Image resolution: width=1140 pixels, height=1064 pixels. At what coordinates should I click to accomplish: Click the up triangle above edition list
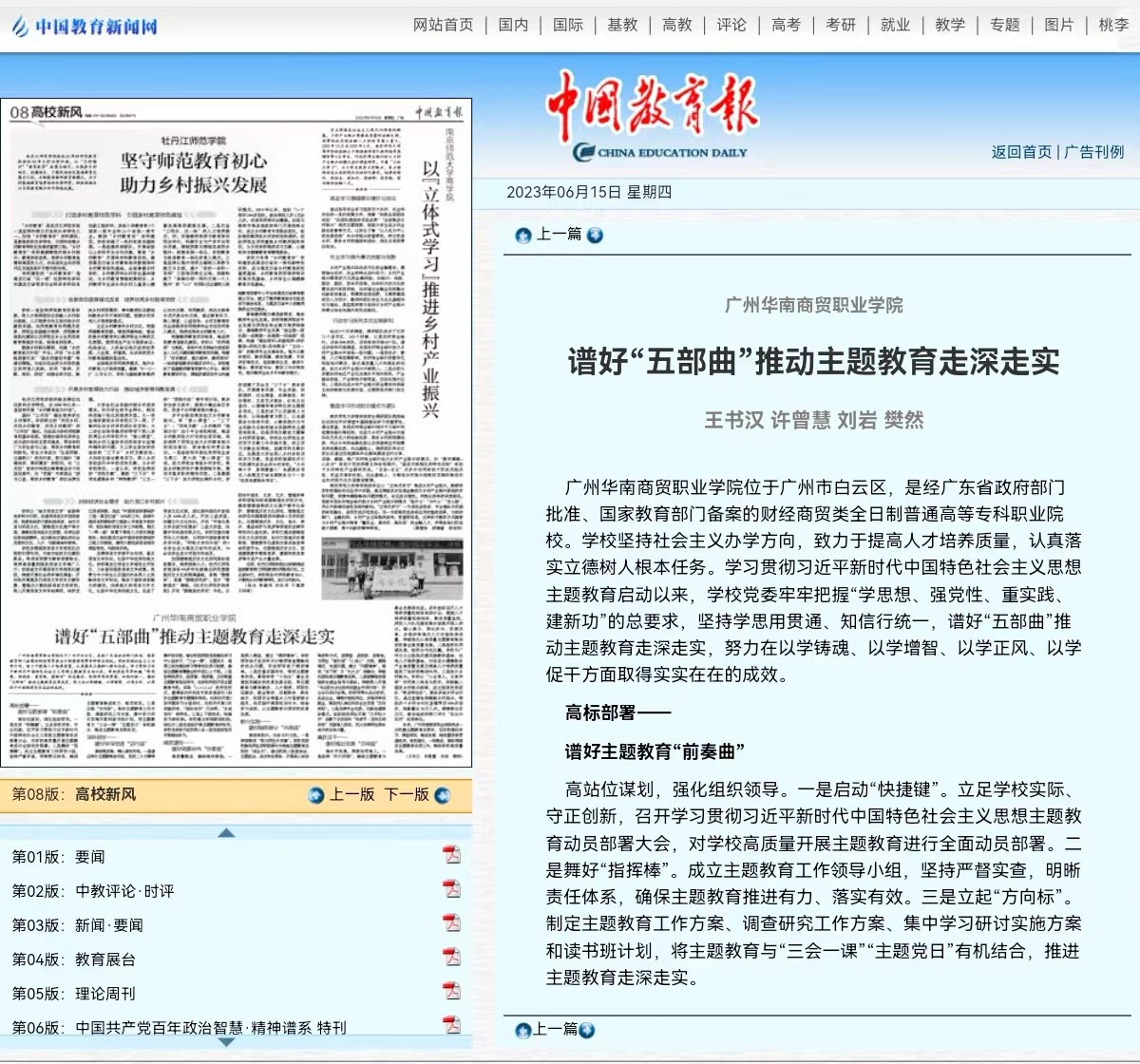[225, 831]
